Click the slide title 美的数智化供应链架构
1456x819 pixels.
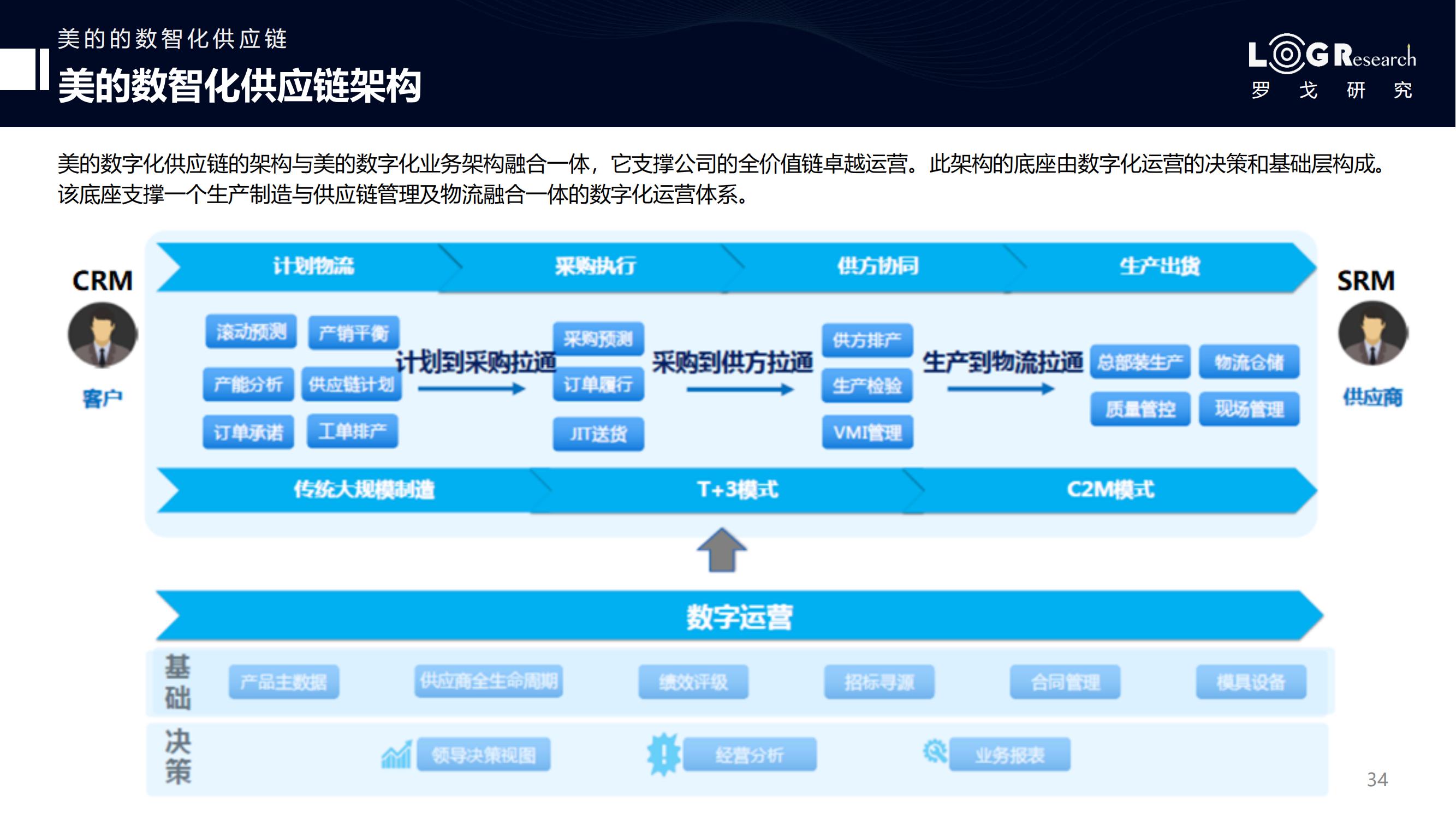(240, 86)
